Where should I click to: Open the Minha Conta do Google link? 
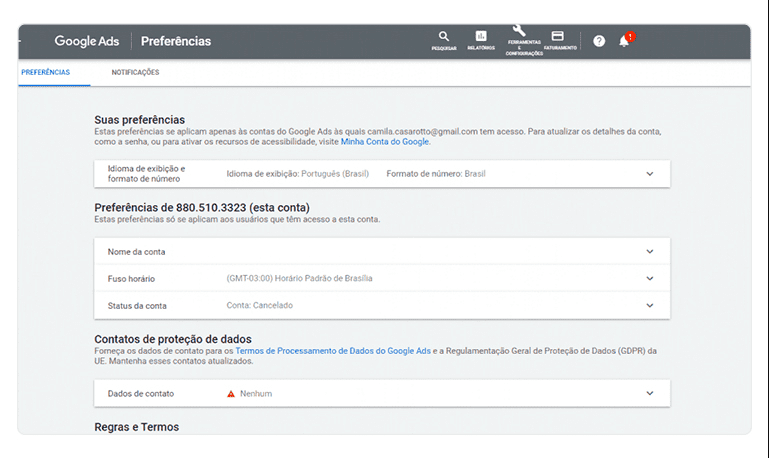pyautogui.click(x=385, y=142)
